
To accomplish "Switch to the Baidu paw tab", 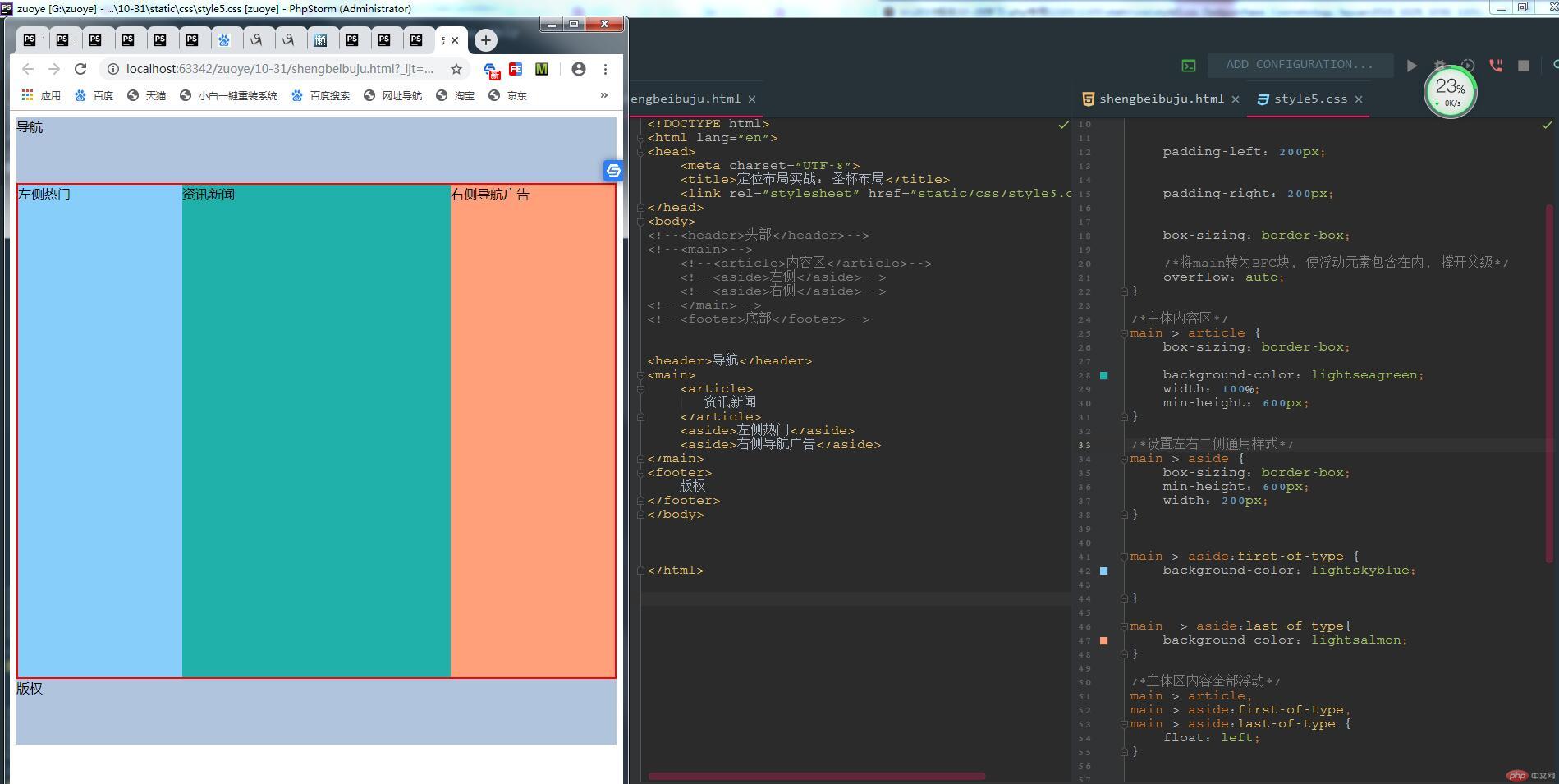I will click(x=224, y=39).
